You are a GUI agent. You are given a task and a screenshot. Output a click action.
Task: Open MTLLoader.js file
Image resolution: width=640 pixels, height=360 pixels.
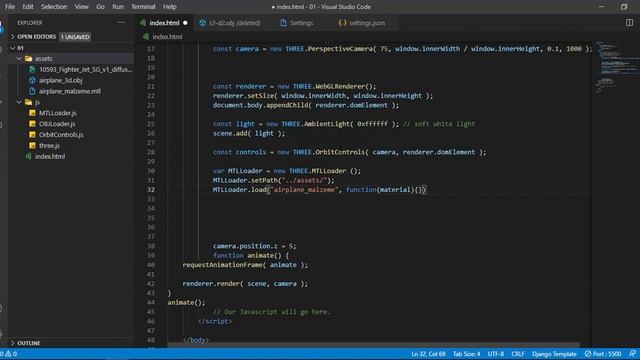pyautogui.click(x=58, y=113)
